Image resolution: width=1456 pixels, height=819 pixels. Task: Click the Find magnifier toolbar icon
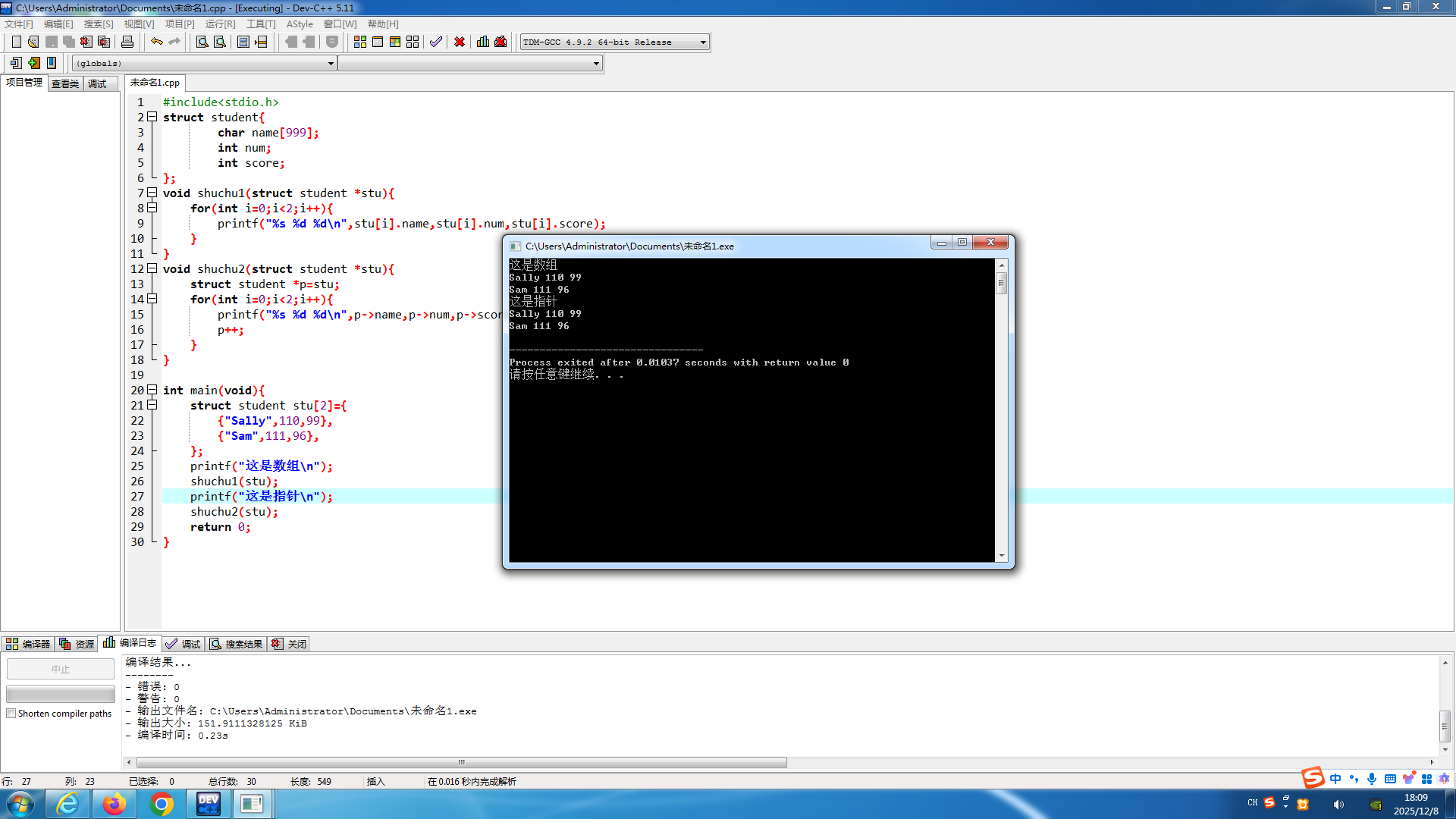(x=202, y=42)
